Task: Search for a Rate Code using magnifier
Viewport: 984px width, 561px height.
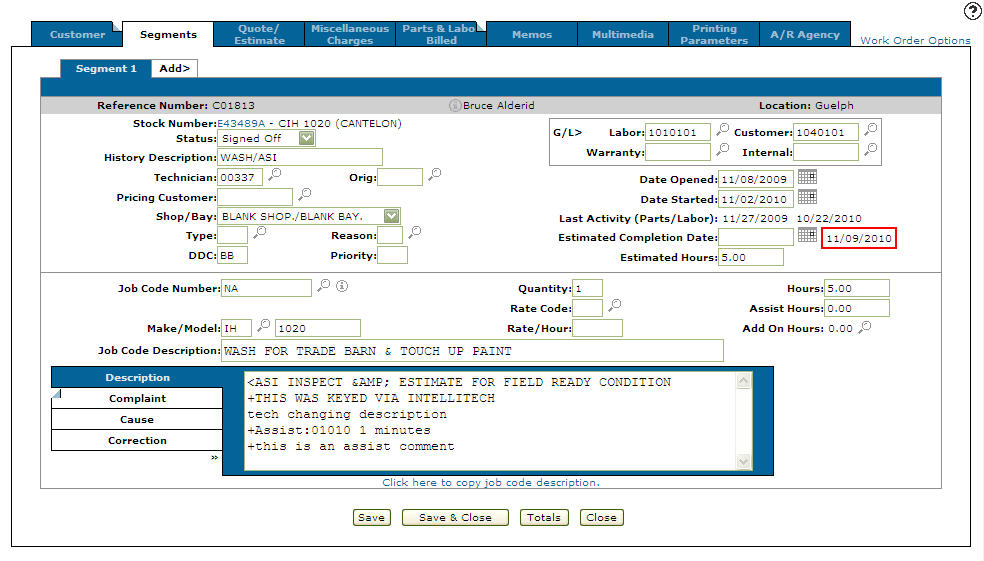Action: (615, 305)
